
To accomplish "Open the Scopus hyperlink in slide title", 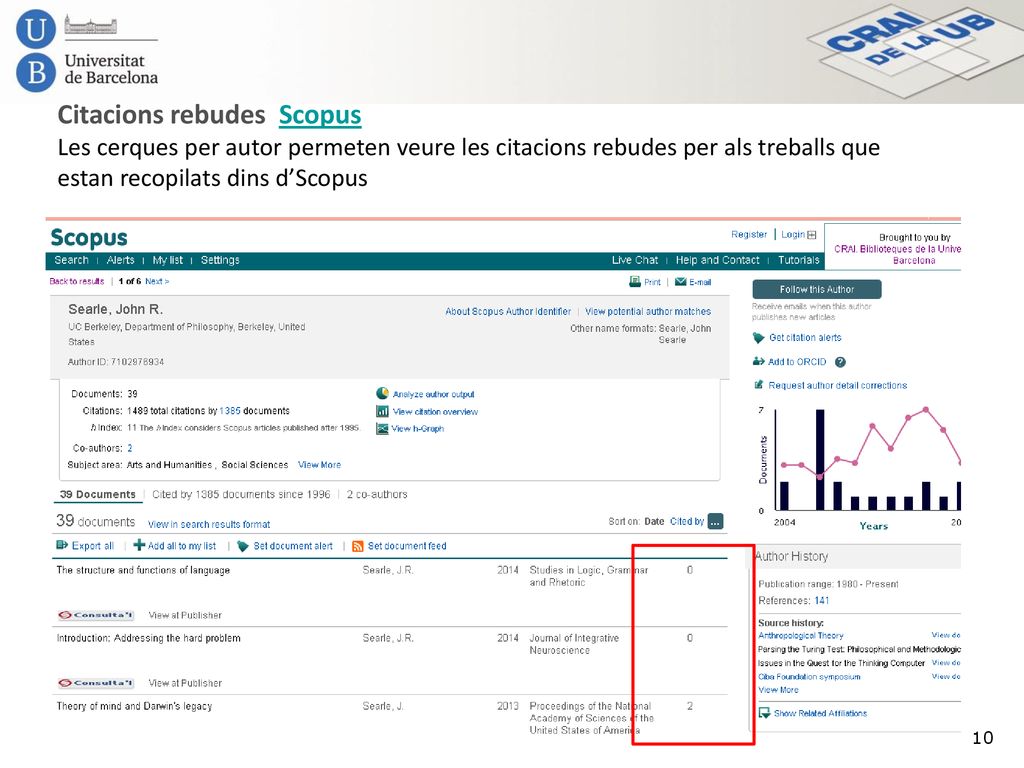I will [x=319, y=115].
